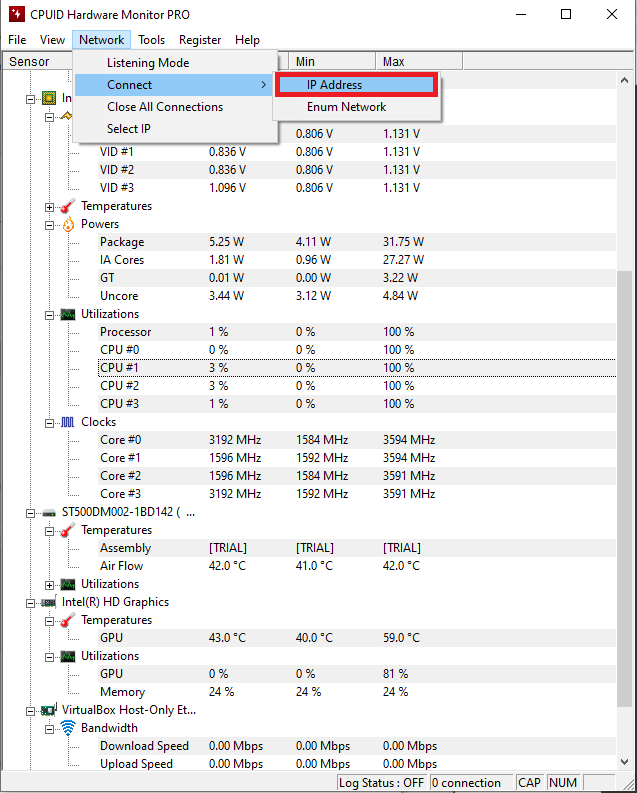Select the Air Flow temperature row
This screenshot has width=637, height=793.
(x=357, y=566)
